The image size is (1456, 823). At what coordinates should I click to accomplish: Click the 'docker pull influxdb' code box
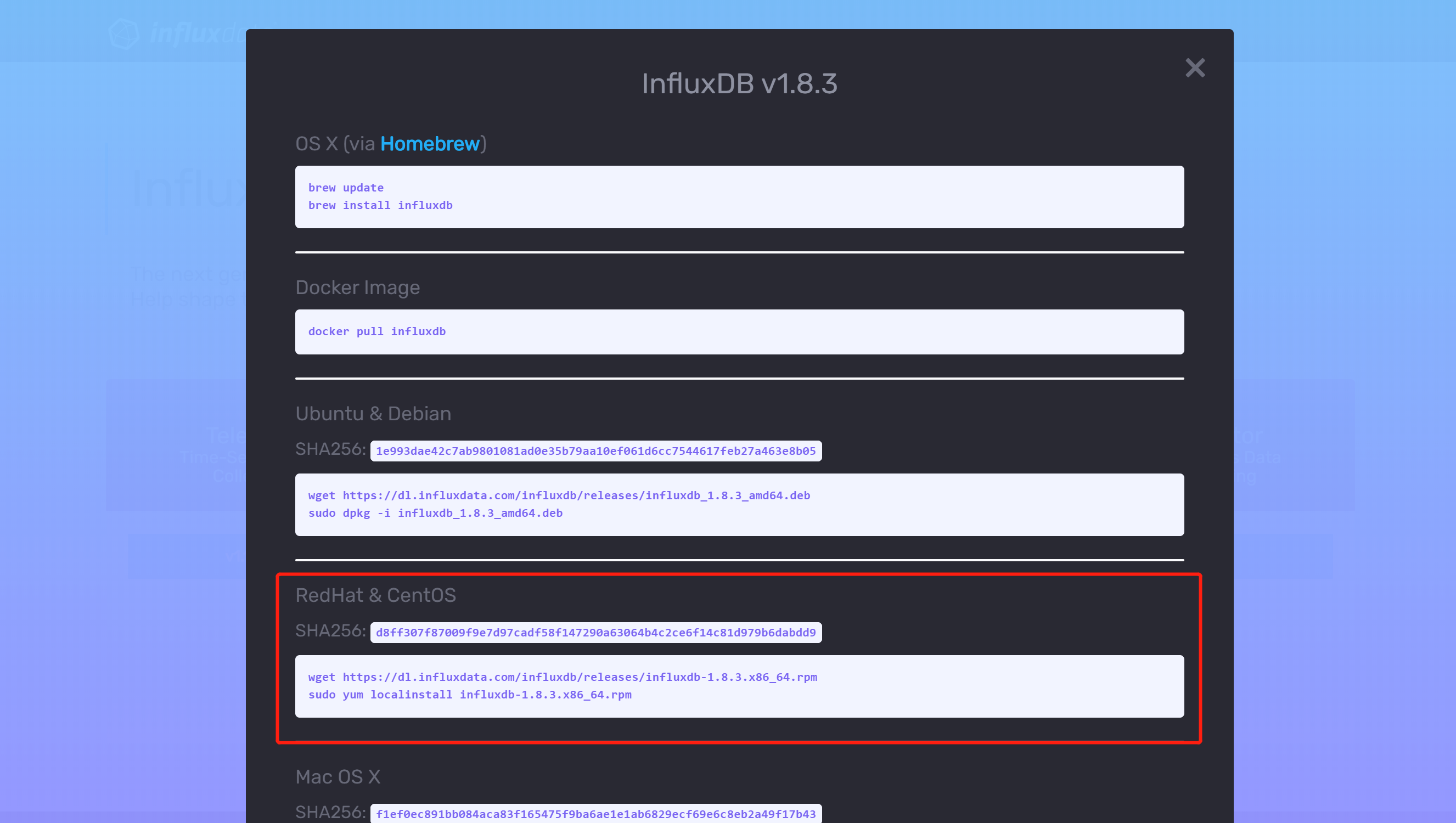[376, 332]
